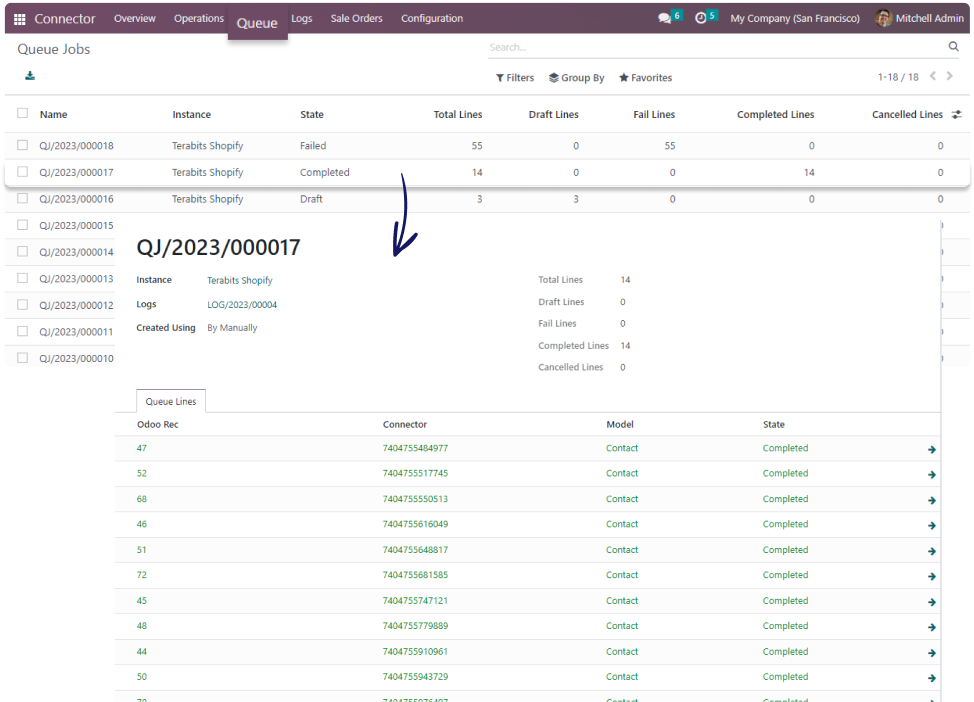Open the Filters dropdown
This screenshot has height=702, width=974.
[515, 78]
